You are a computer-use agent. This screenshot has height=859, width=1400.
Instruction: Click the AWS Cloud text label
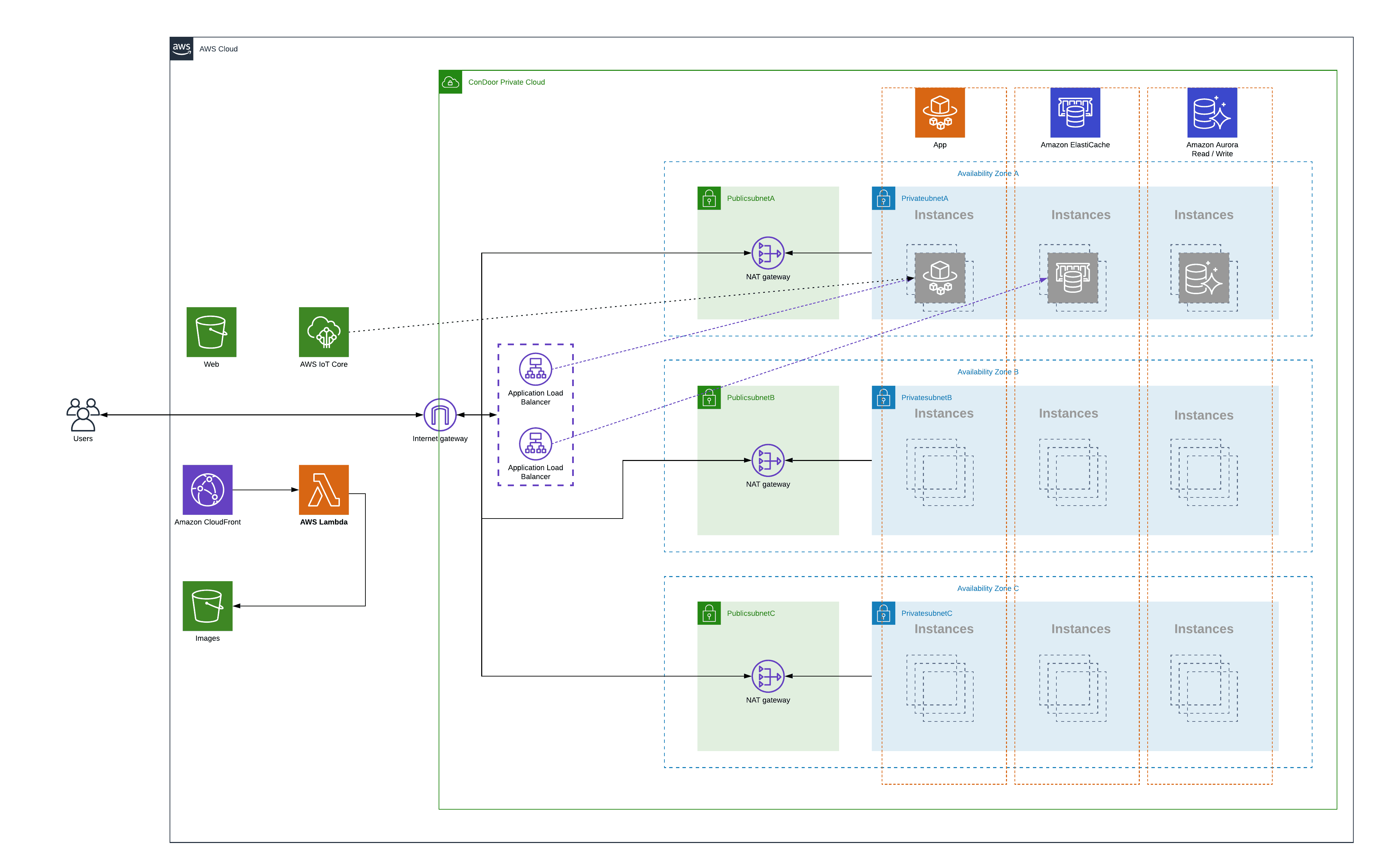click(x=218, y=49)
